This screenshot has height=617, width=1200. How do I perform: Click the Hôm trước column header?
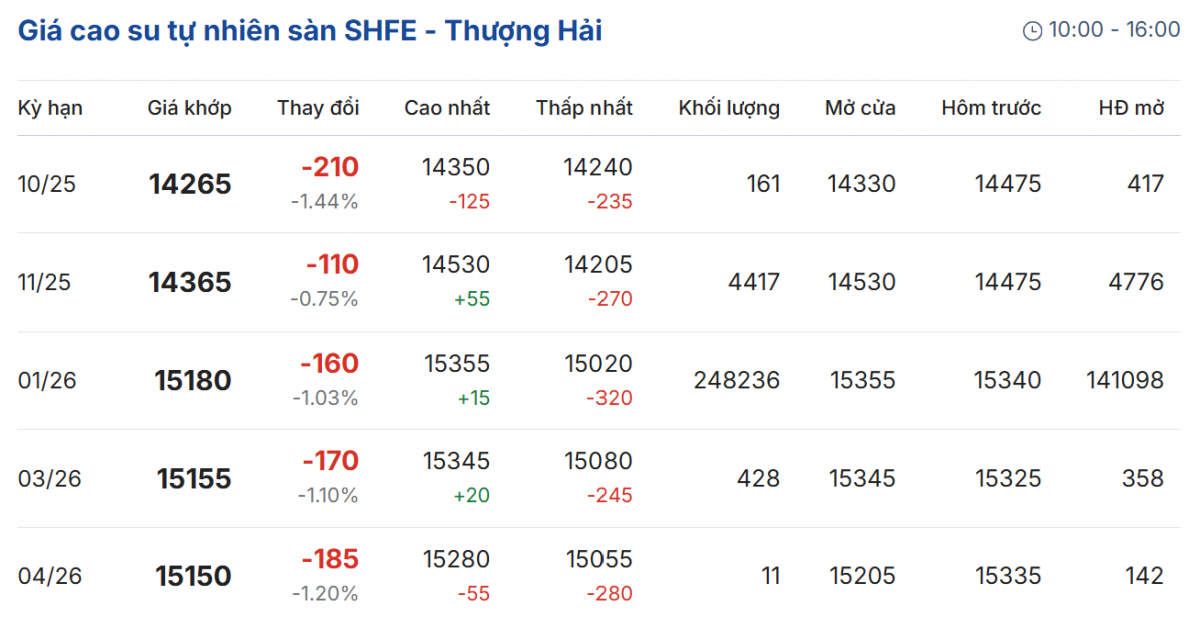[991, 108]
